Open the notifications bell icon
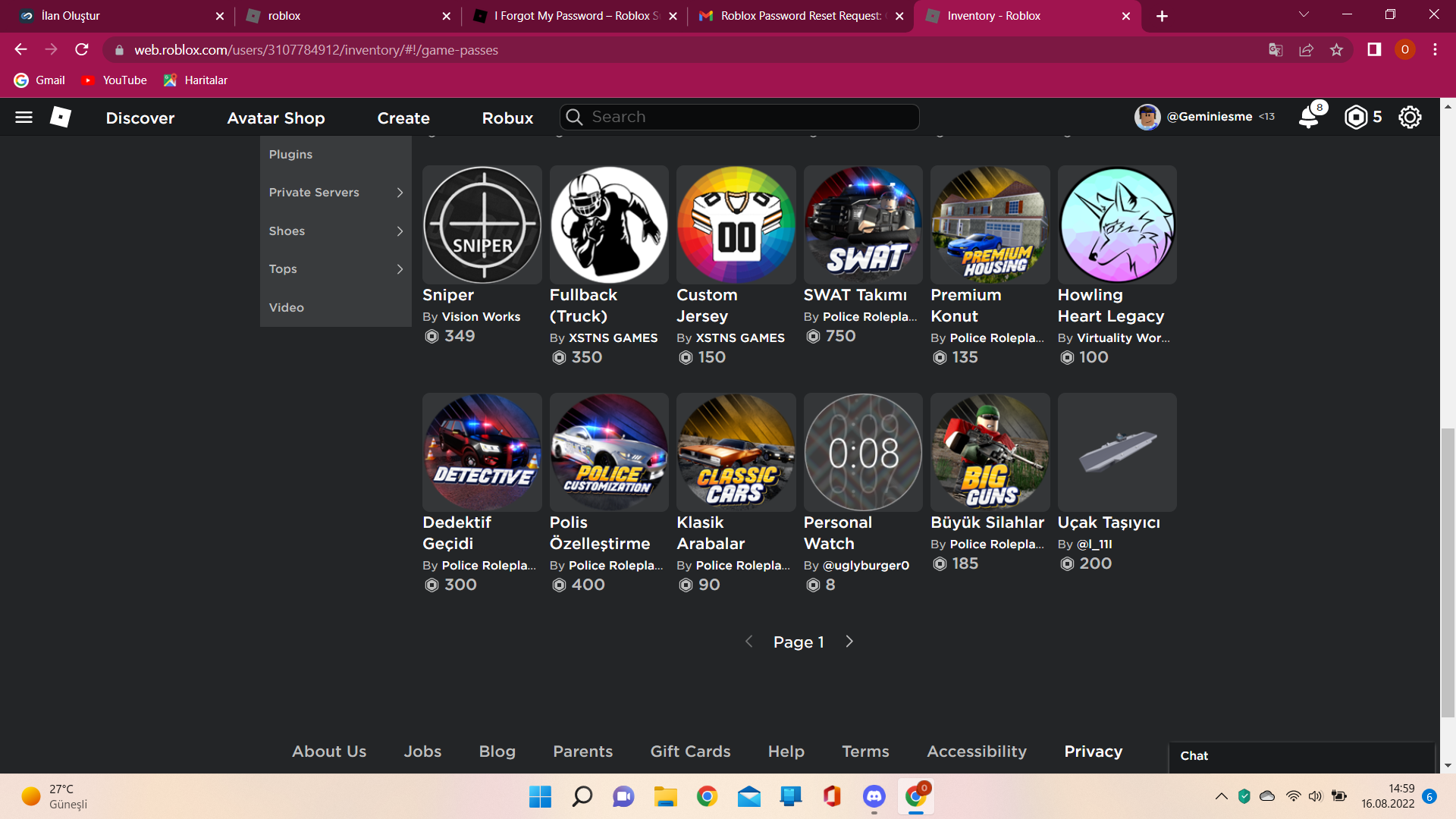Viewport: 1456px width, 819px height. coord(1310,118)
